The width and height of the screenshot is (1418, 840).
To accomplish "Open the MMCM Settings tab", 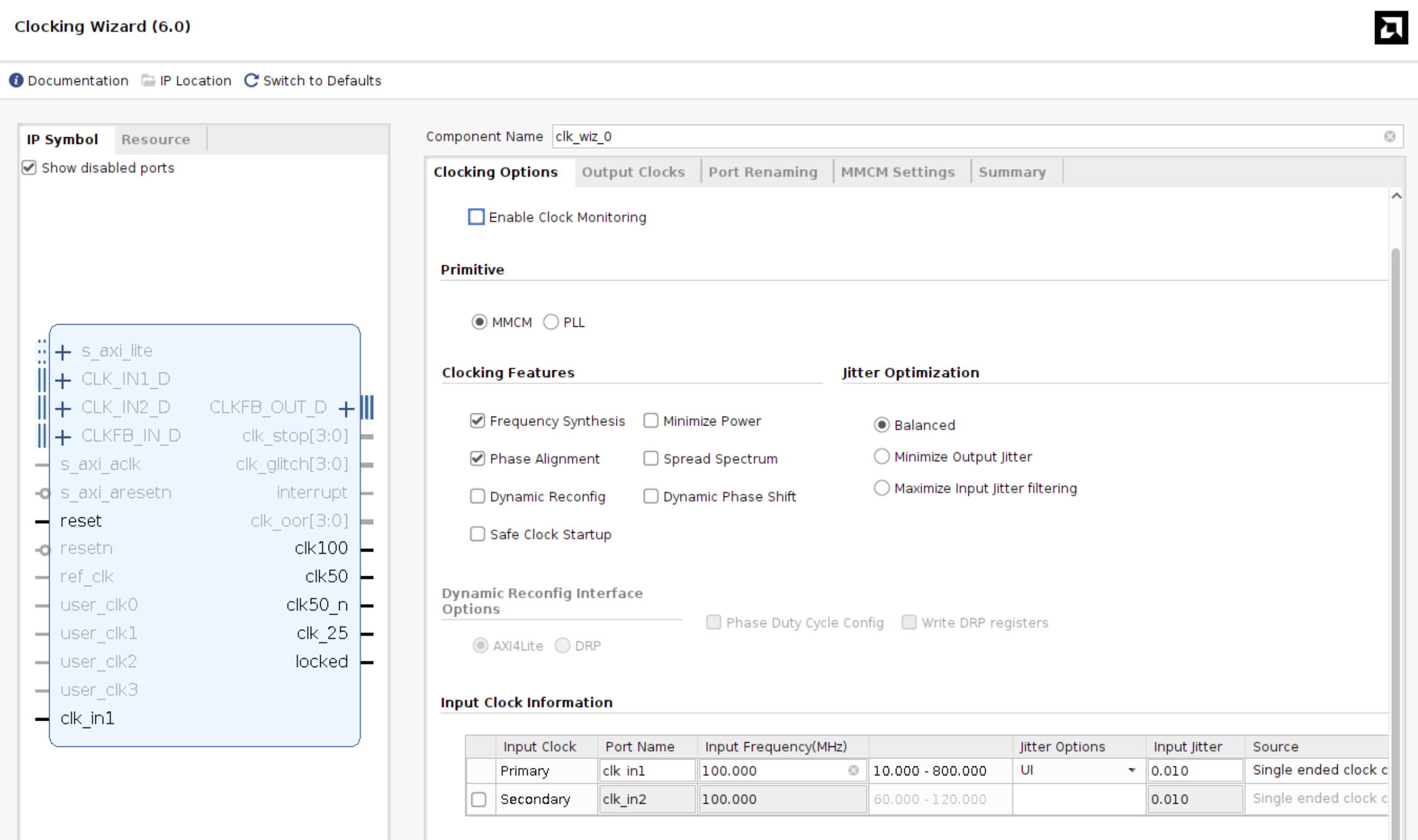I will click(897, 172).
